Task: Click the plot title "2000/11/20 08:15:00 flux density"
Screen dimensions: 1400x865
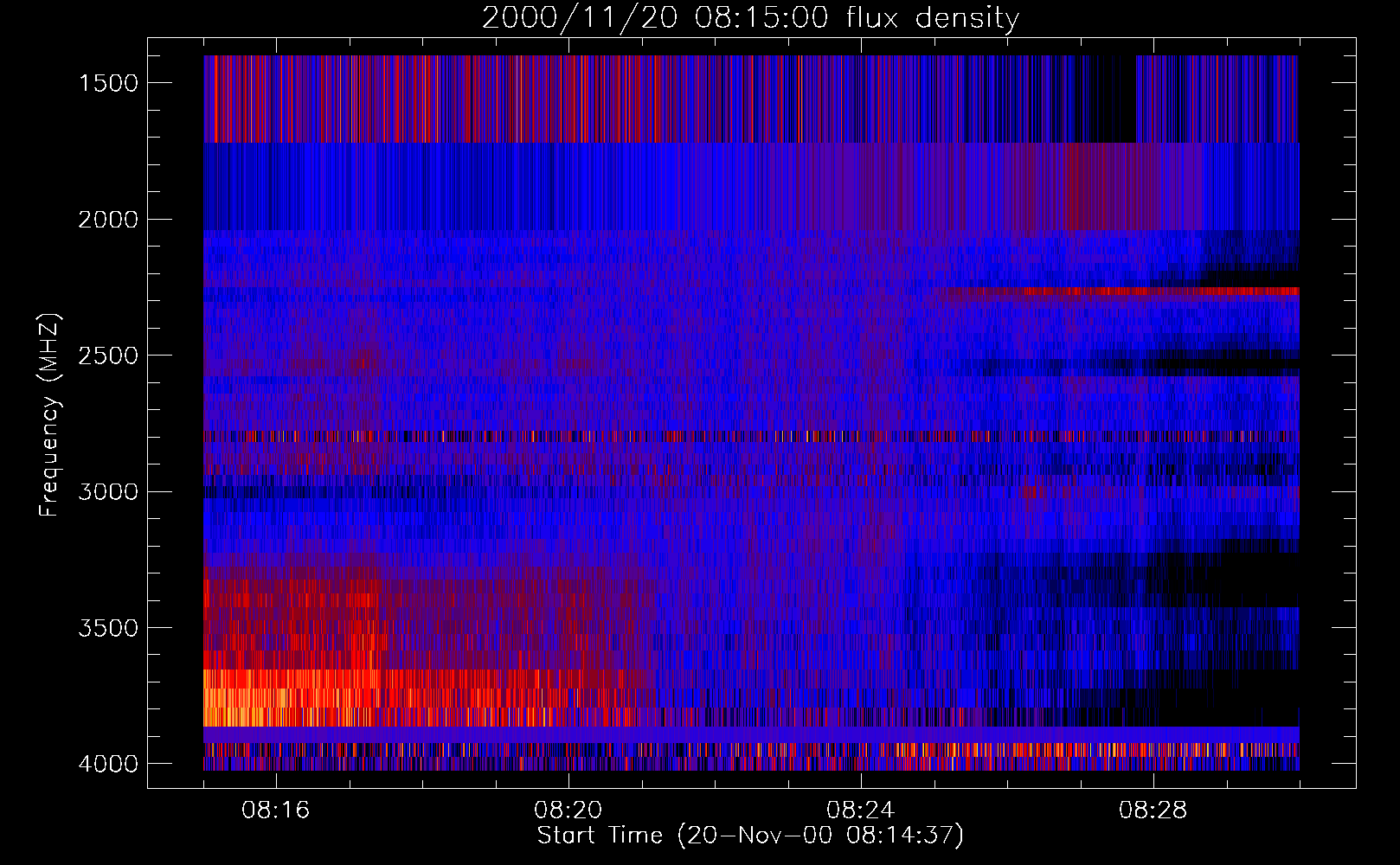Action: (750, 17)
